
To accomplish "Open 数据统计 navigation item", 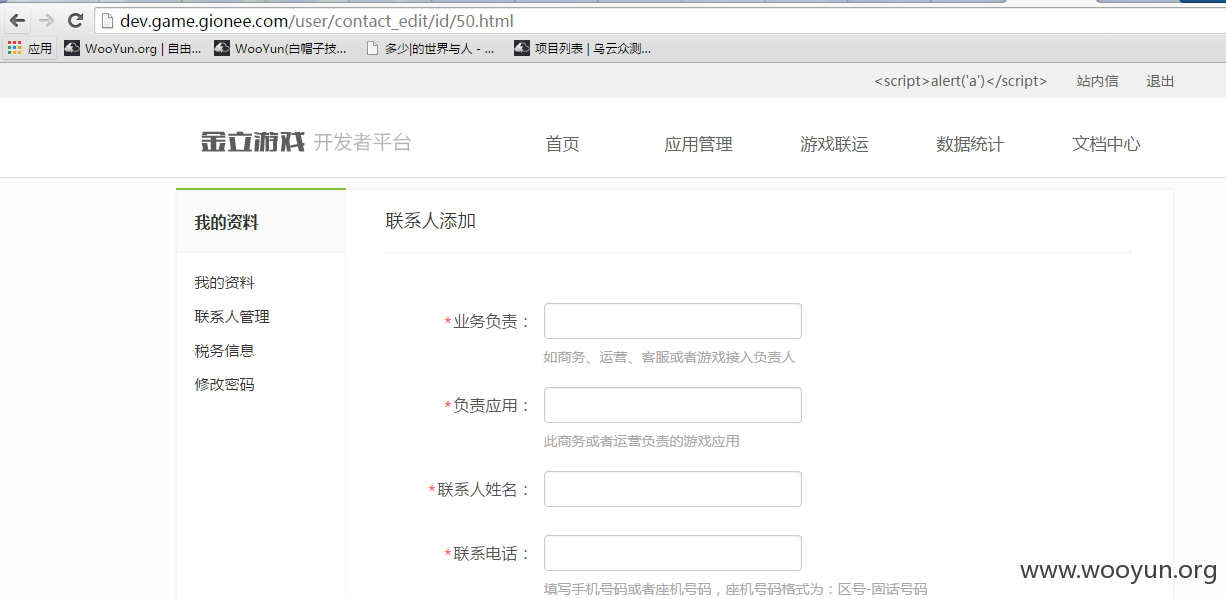I will coord(970,144).
